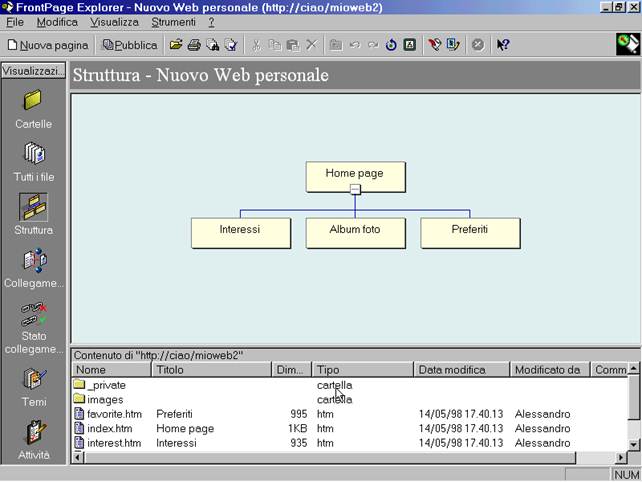642x482 pixels.
Task: Click the horizontal scroll right arrow
Action: (x=622, y=457)
